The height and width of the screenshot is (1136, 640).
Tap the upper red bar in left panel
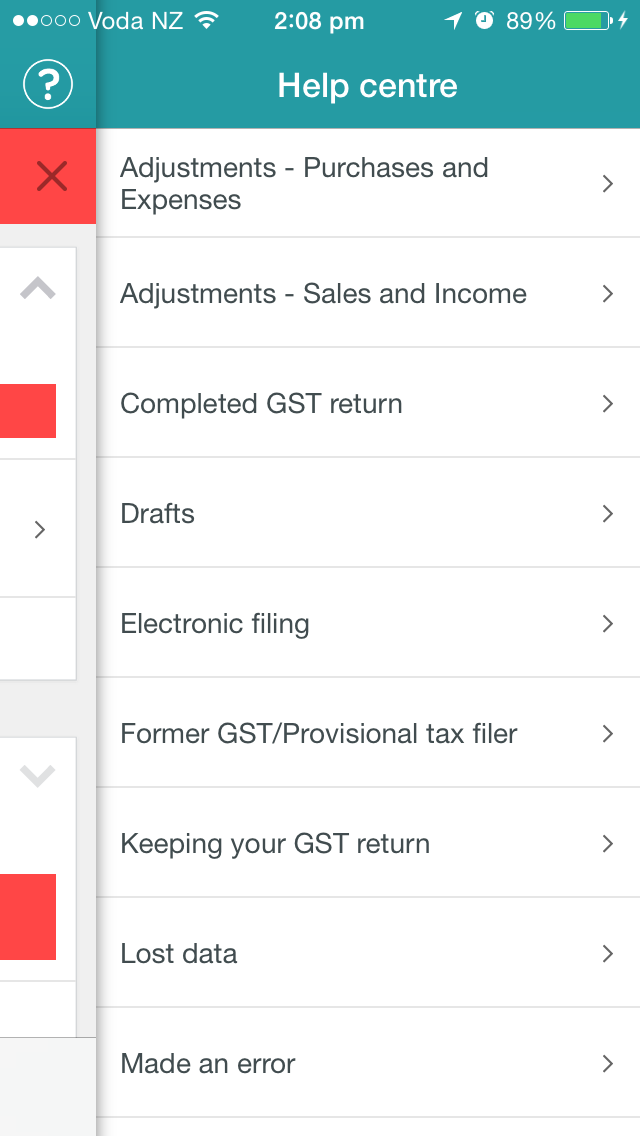coord(28,411)
